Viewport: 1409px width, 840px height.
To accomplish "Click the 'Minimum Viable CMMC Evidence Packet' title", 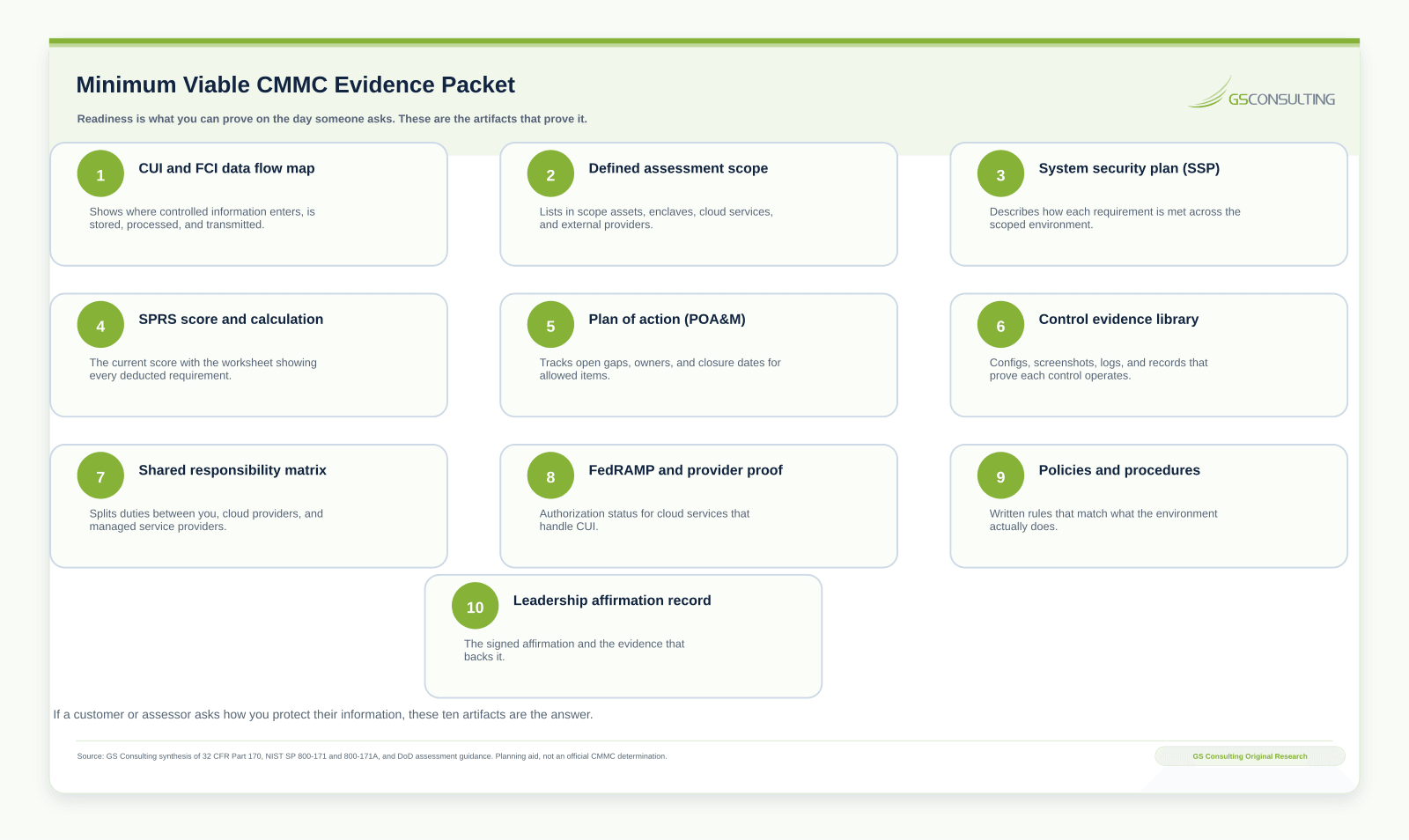I will pyautogui.click(x=295, y=85).
